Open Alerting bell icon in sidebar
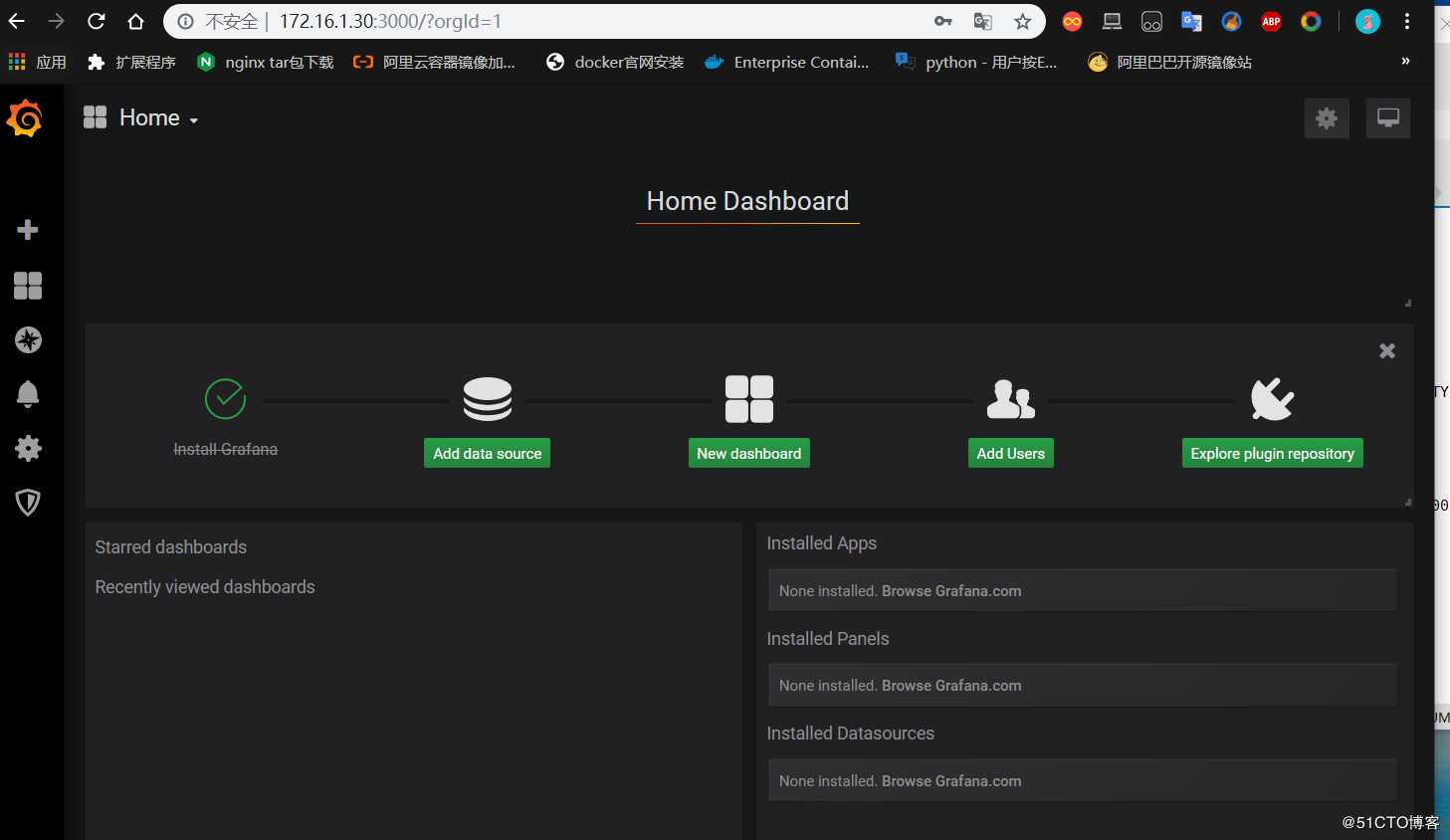Viewport: 1450px width, 840px height. 28,394
